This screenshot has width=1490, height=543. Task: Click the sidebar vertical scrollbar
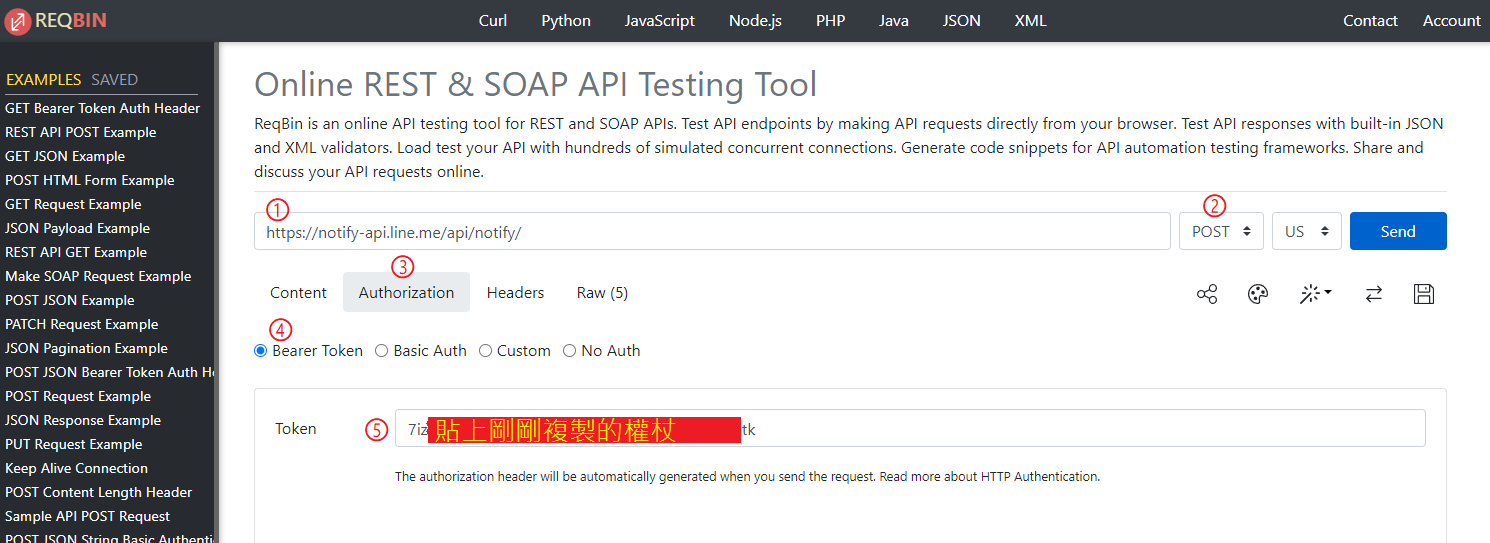click(217, 292)
